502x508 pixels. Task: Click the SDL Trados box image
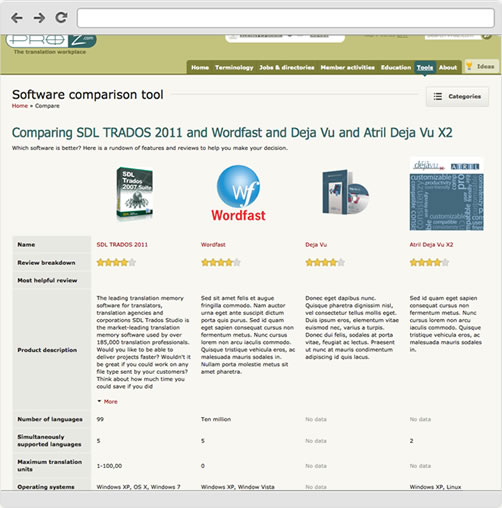click(135, 194)
